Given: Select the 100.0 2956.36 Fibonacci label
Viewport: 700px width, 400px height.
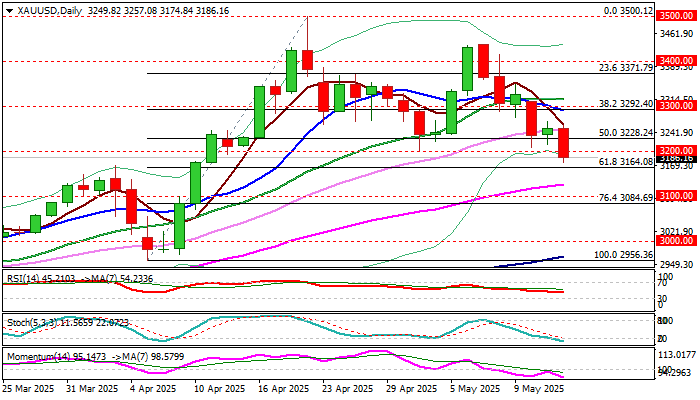Looking at the screenshot, I should click(623, 255).
